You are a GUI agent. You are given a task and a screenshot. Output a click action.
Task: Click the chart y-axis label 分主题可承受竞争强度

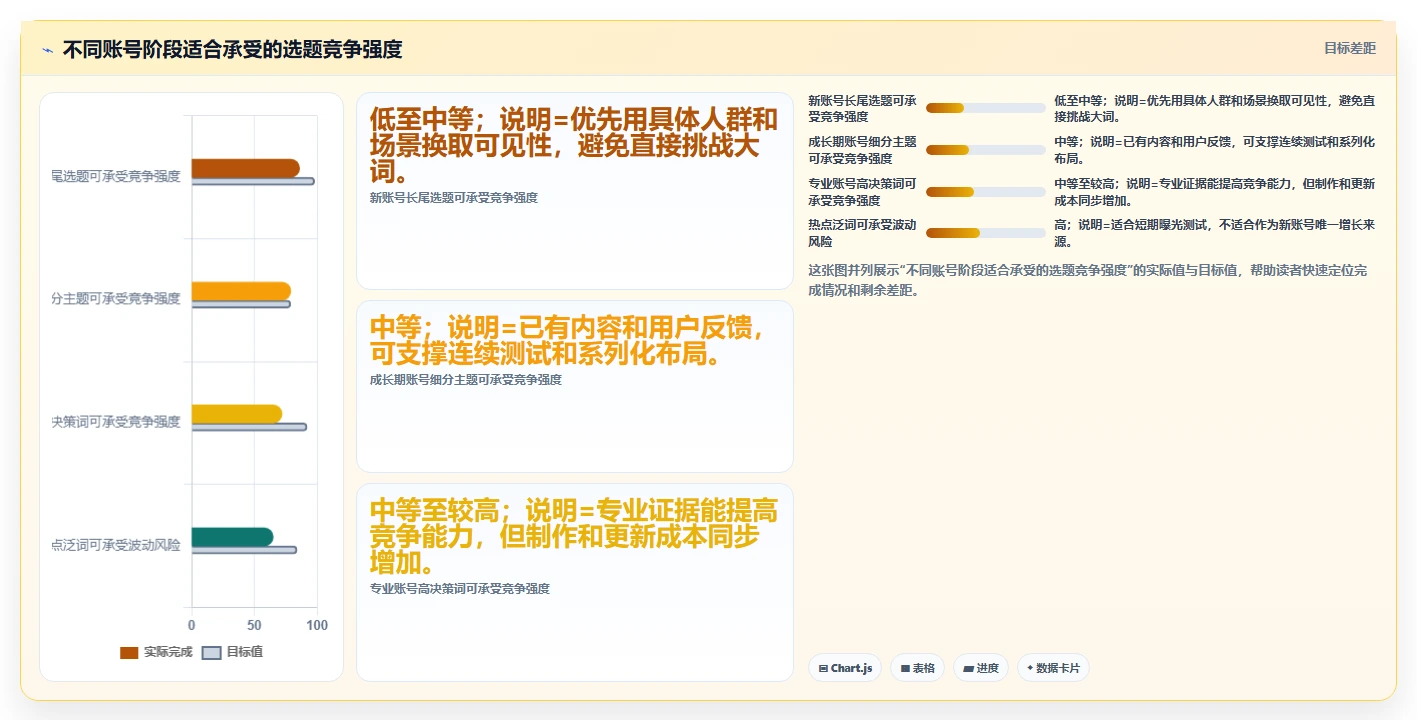tap(116, 299)
